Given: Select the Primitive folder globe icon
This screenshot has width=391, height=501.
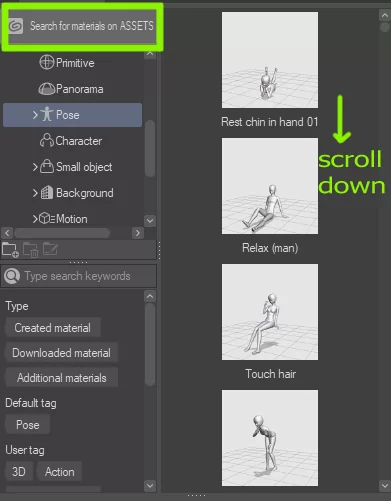Looking at the screenshot, I should (46, 62).
